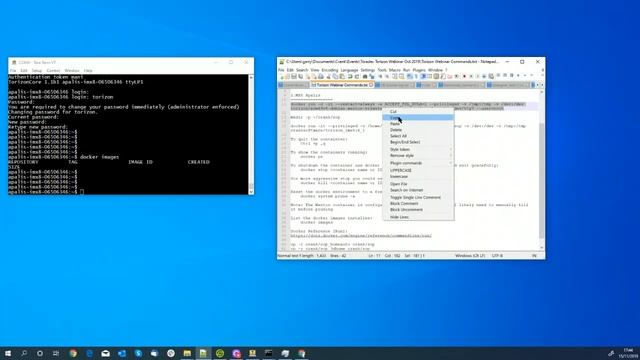Click Windows (CR LF) in status bar
This screenshot has width=640, height=360.
pyautogui.click(x=470, y=256)
